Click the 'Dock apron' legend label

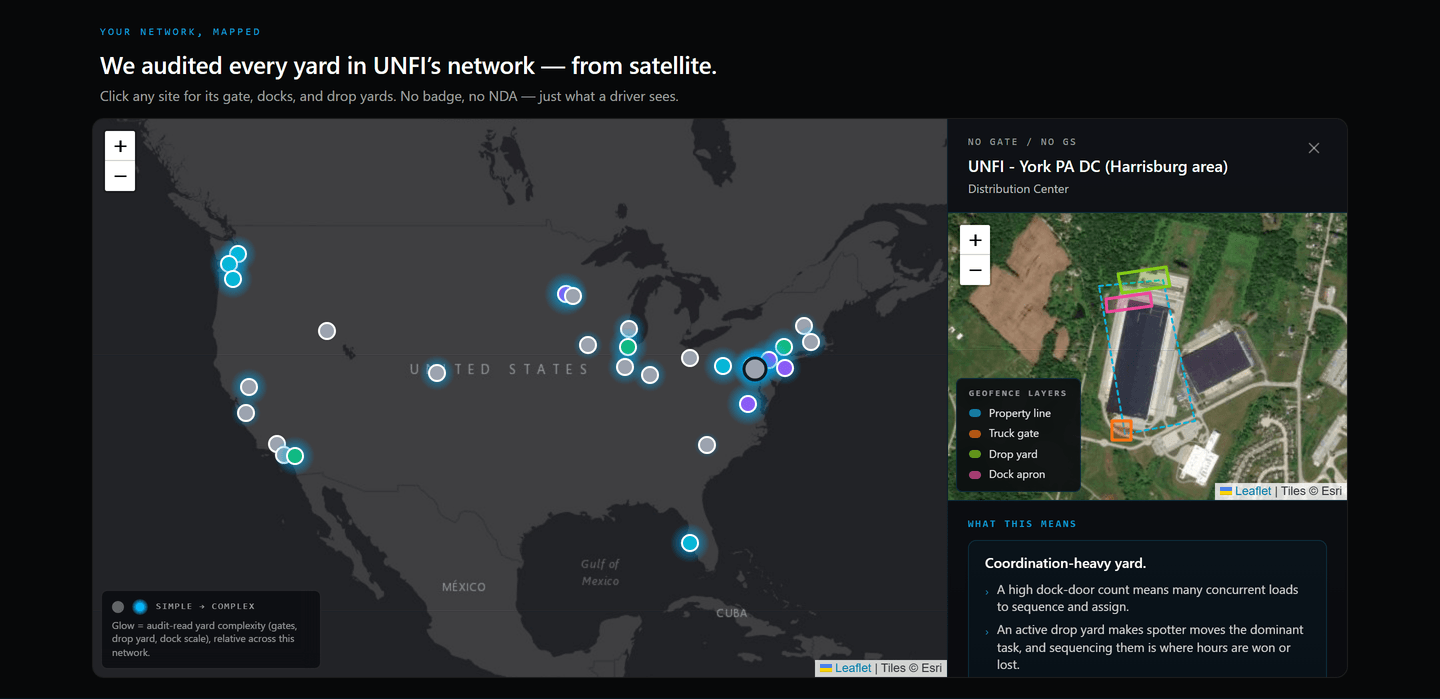coord(1017,475)
